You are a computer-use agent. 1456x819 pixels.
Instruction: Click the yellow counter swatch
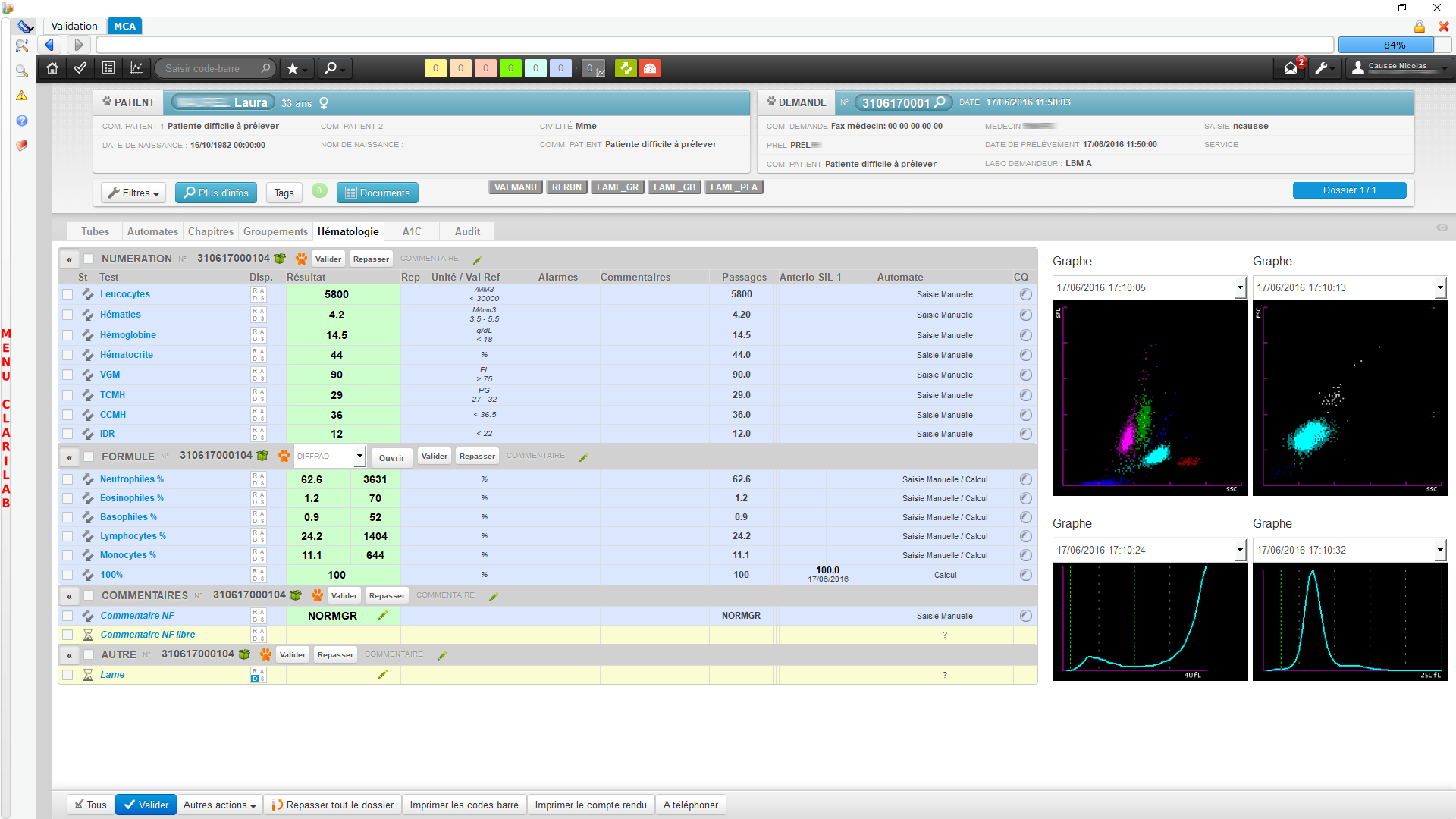click(x=435, y=68)
